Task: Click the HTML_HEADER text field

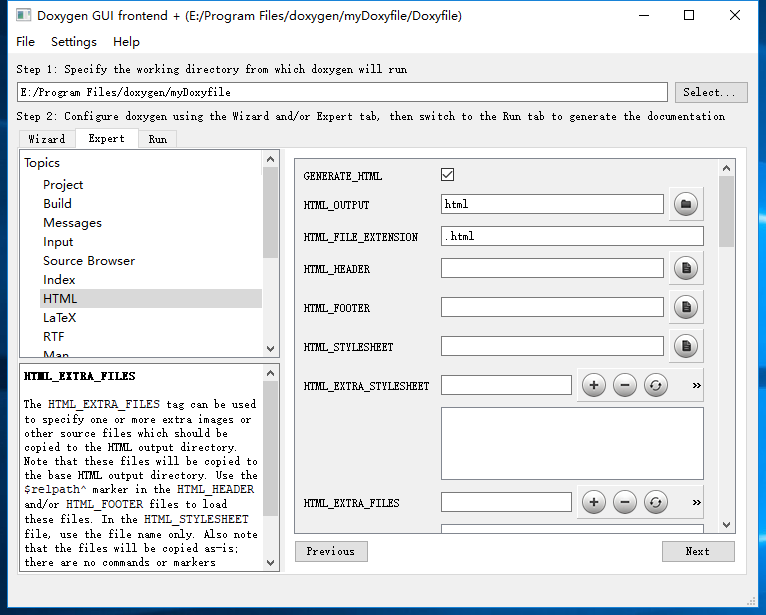Action: tap(552, 268)
